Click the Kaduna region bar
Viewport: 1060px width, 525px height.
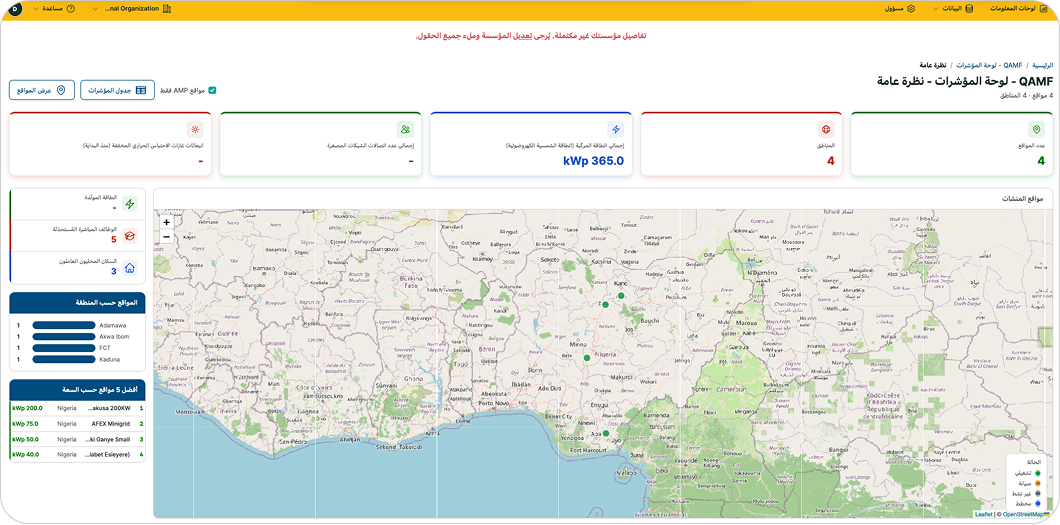64,359
